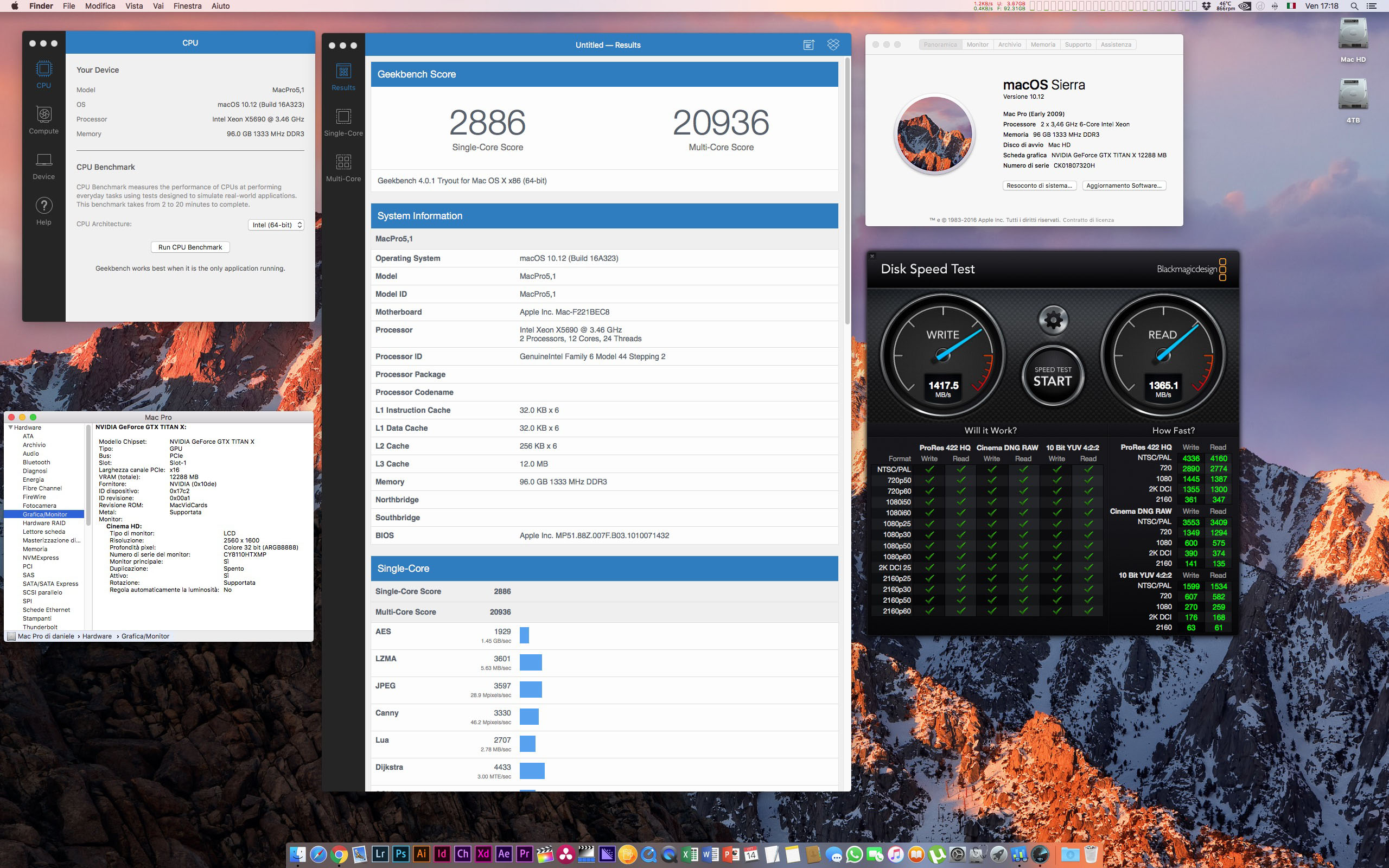Collapse the Hardware tree in System Information
The image size is (1389, 868).
click(10, 427)
